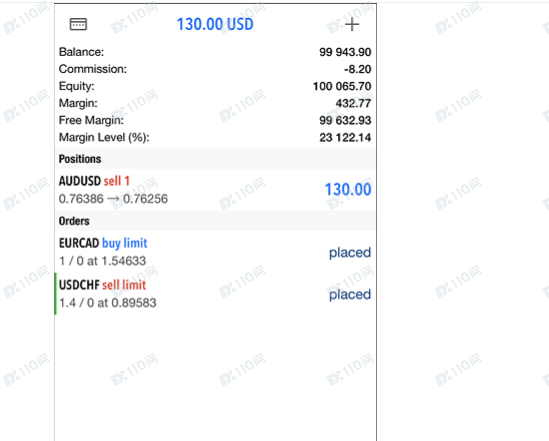
Task: Open the EURCAD buy limit order
Action: [x=215, y=252]
